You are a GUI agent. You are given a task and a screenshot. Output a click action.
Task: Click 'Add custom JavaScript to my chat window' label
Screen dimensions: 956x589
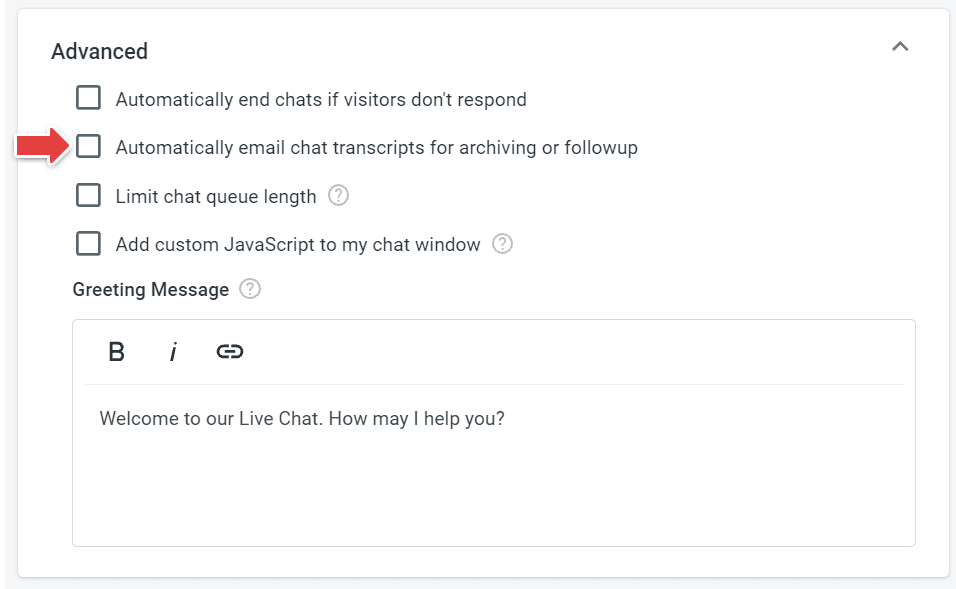[x=298, y=245]
